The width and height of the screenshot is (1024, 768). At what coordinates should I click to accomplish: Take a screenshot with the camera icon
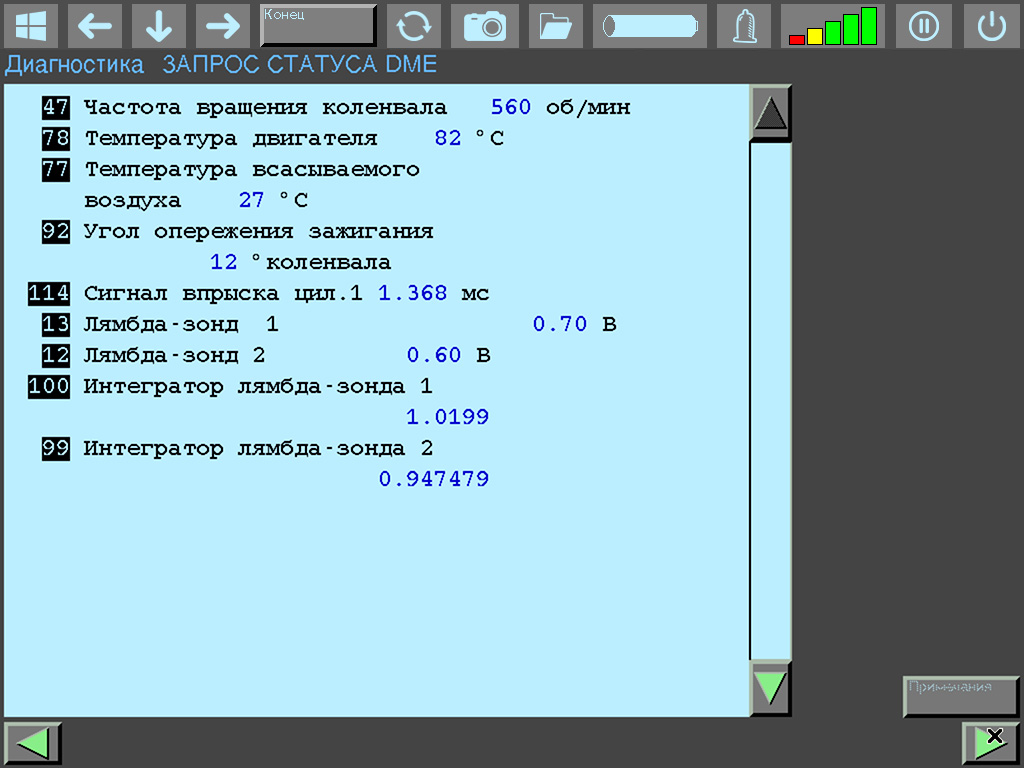tap(485, 26)
